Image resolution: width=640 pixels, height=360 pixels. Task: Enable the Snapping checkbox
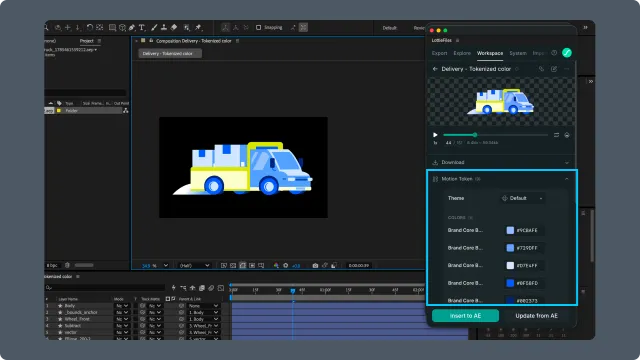pos(258,27)
